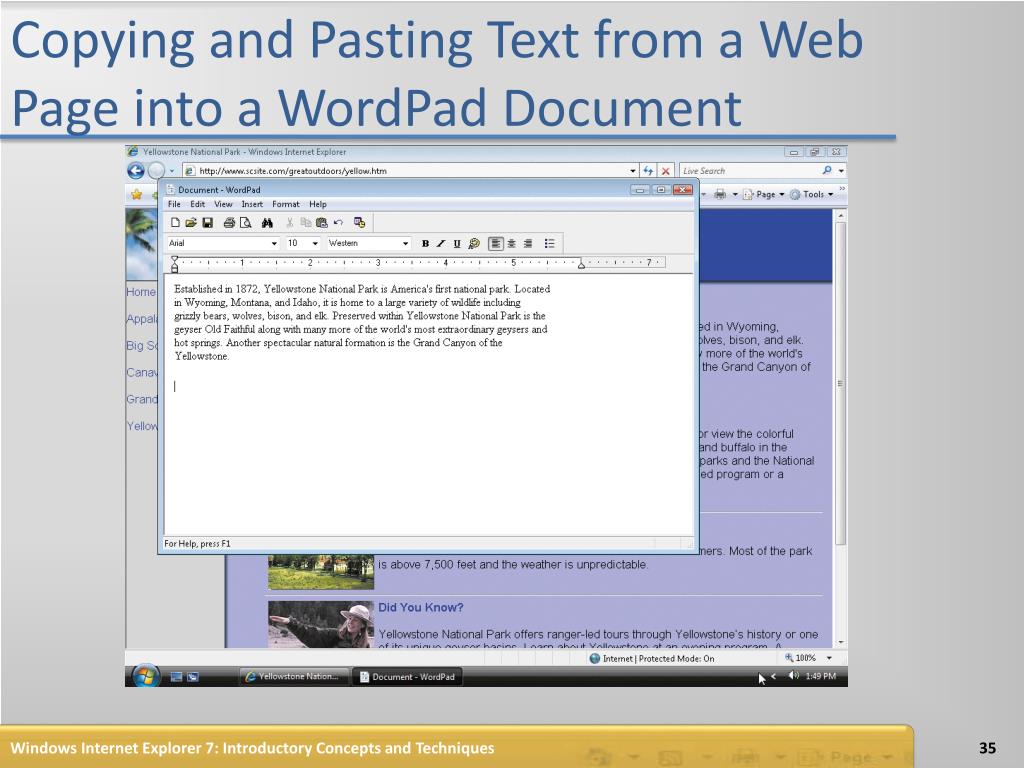Click the ranger woman photo thumbnail

pos(321,624)
